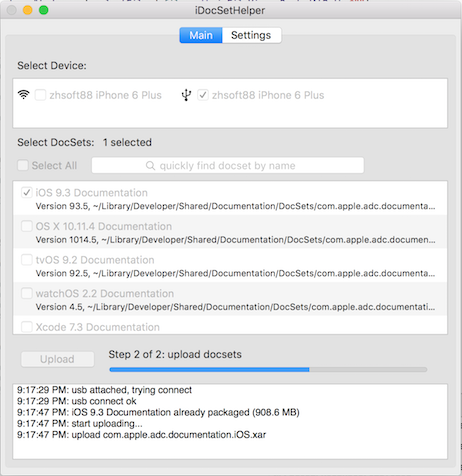Enable OS X 10.11.4 Documentation checkbox

point(27,226)
